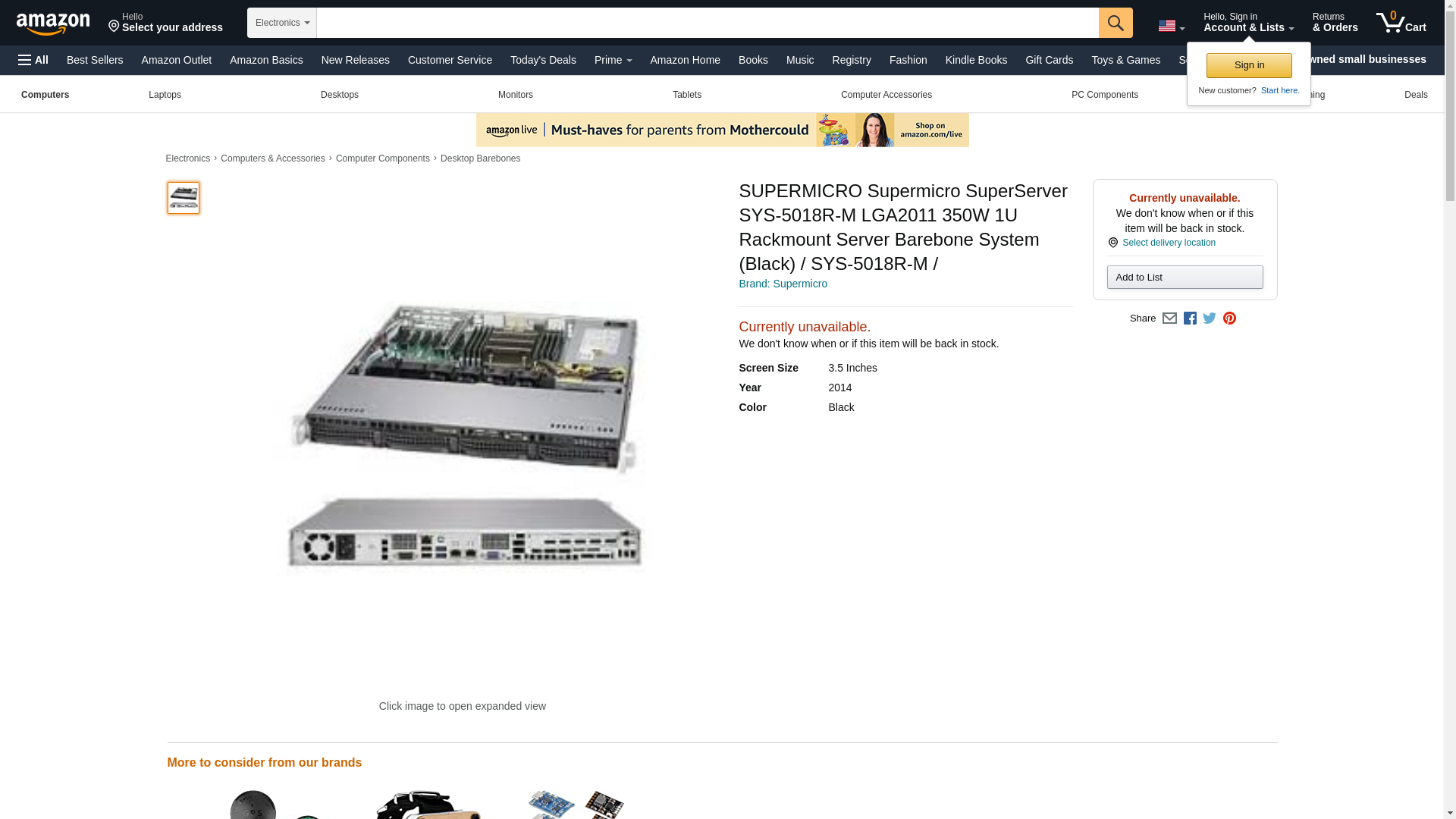
Task: Open the All hamburger menu
Action: tap(33, 60)
